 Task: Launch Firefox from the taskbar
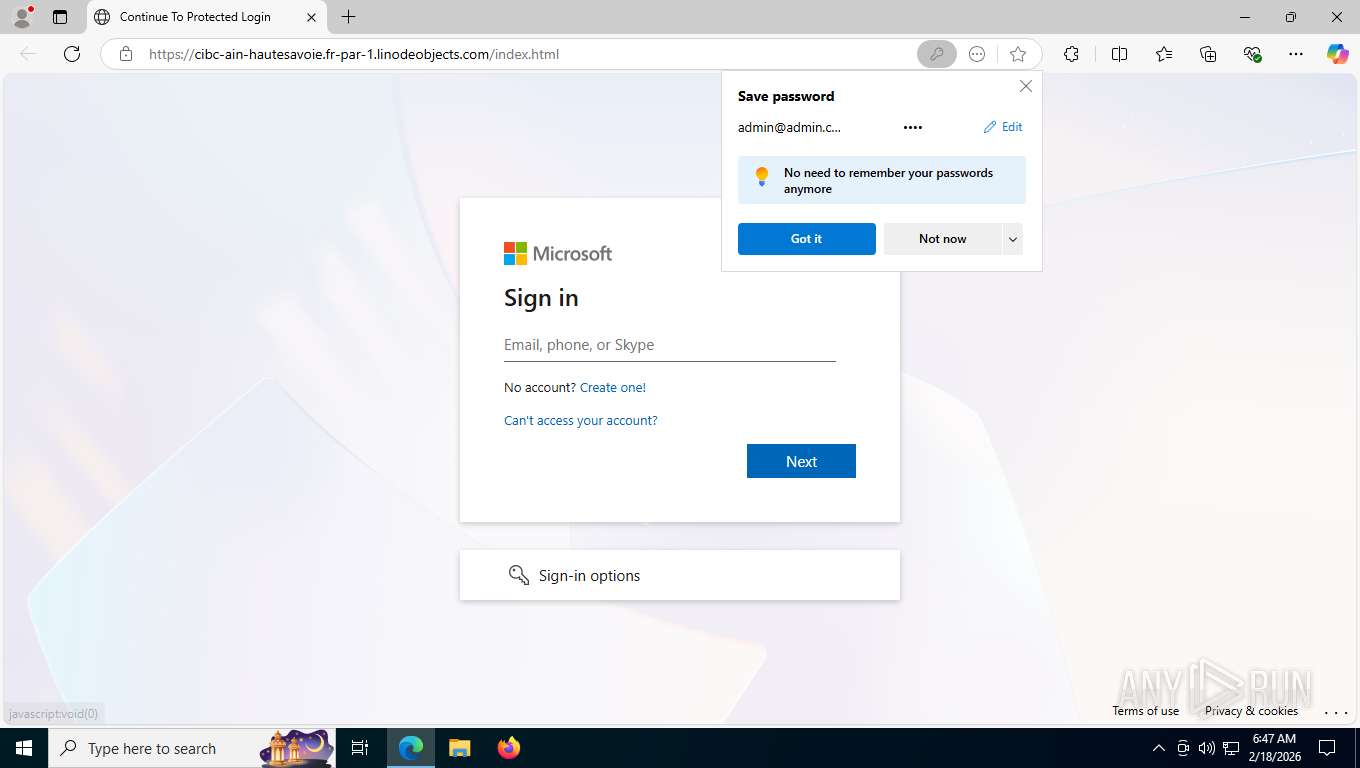point(509,748)
